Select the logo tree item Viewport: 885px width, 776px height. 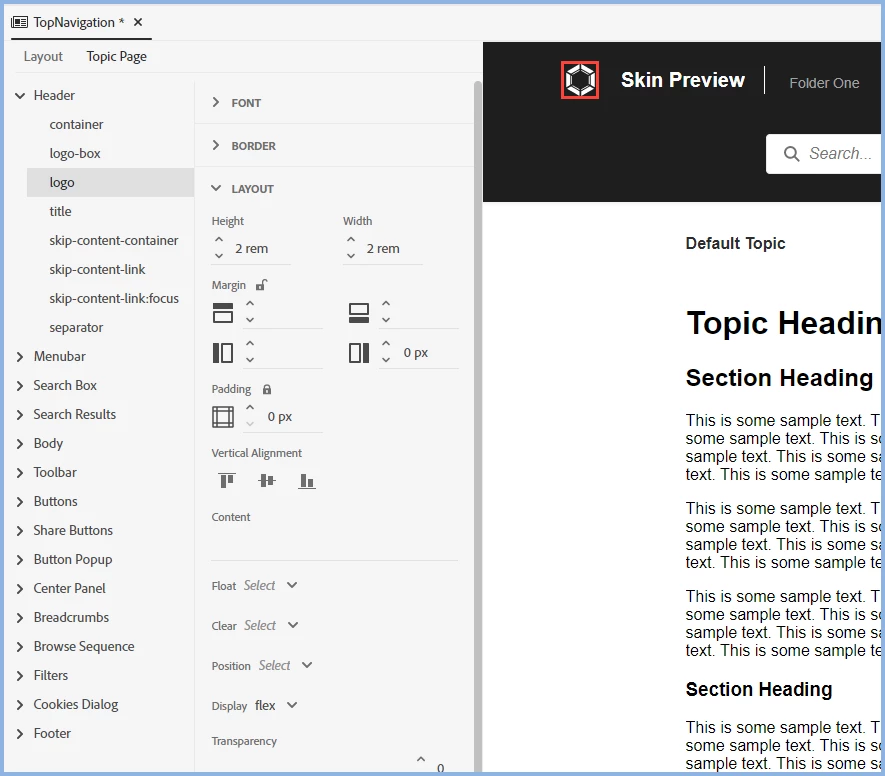[x=110, y=182]
